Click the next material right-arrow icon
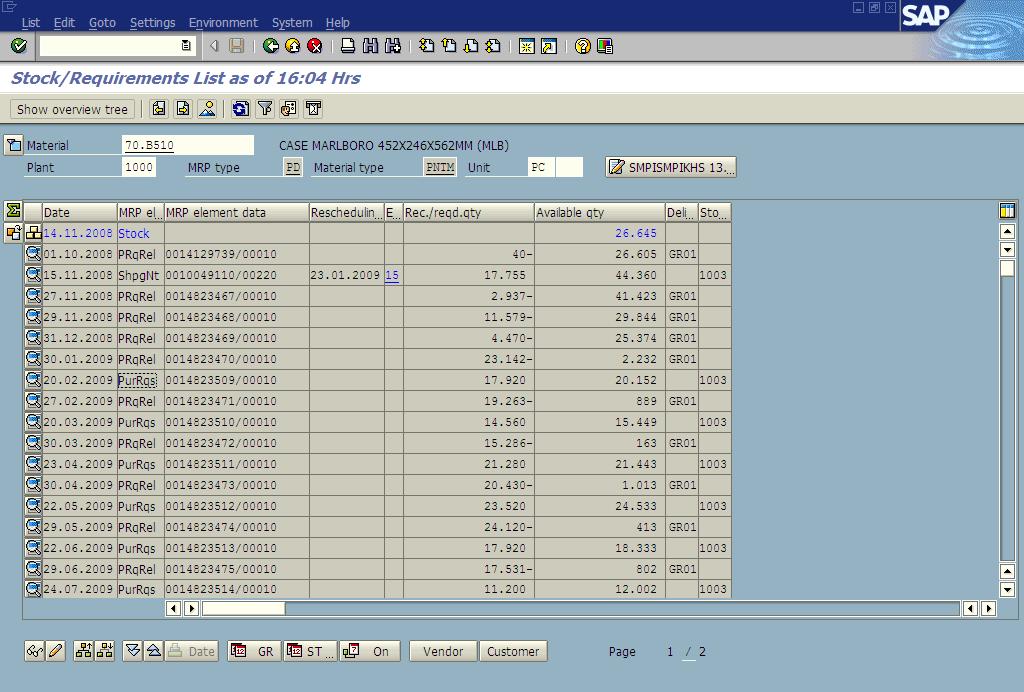The width and height of the screenshot is (1024, 692). coord(183,108)
